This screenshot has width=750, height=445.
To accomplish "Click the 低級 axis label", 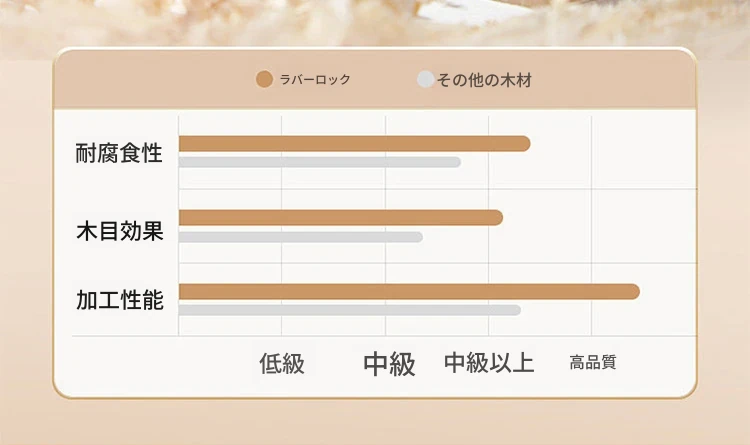I will click(282, 364).
